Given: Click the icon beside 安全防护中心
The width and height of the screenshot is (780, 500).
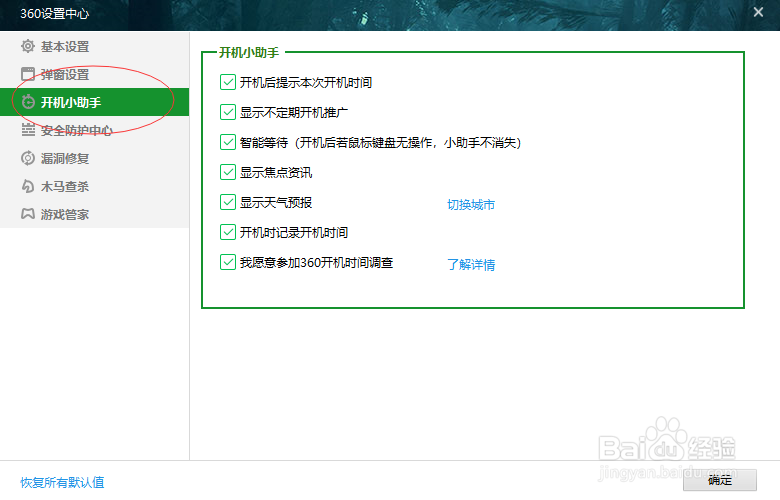Looking at the screenshot, I should click(28, 130).
